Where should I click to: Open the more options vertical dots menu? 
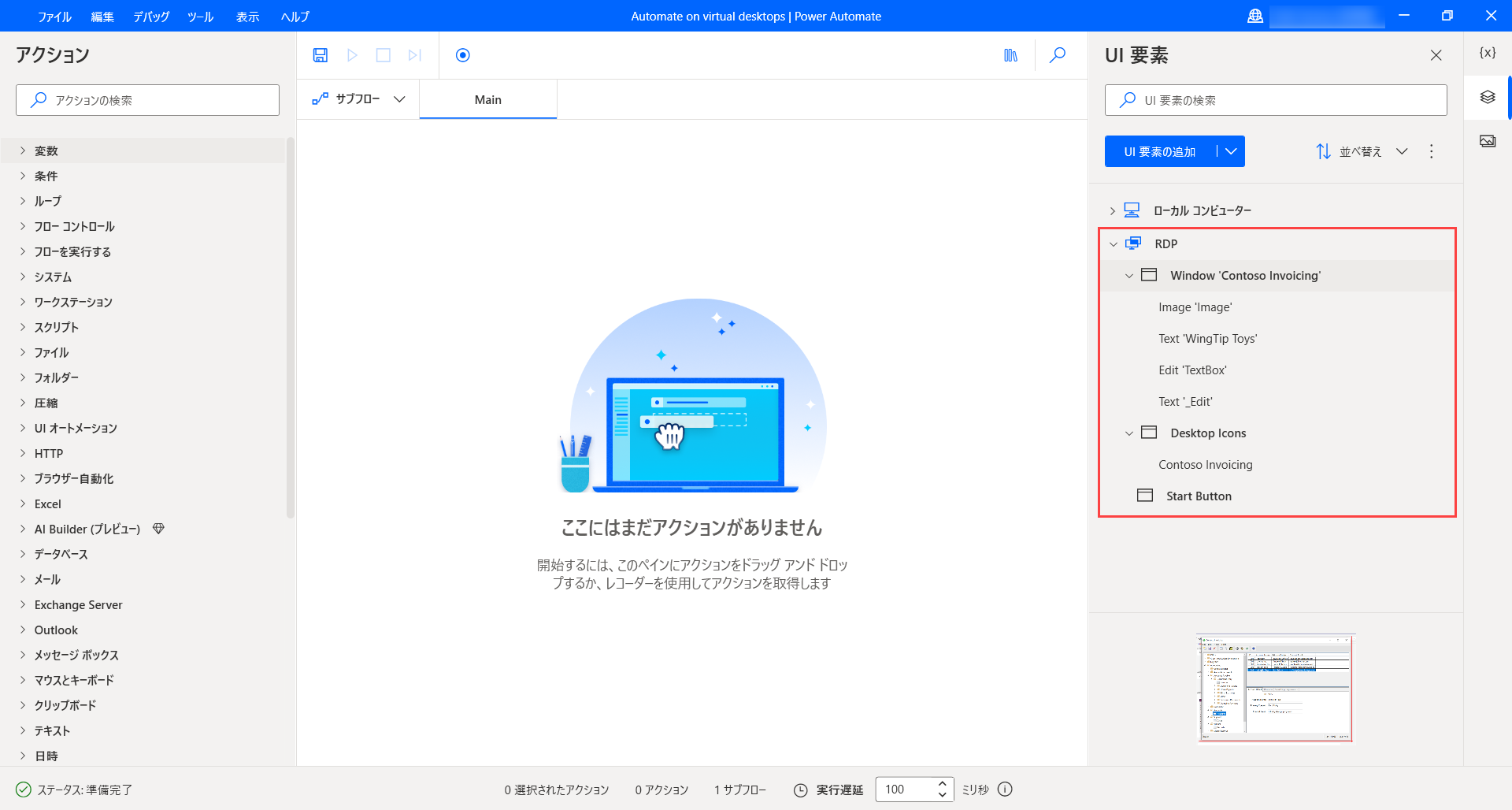coord(1432,151)
